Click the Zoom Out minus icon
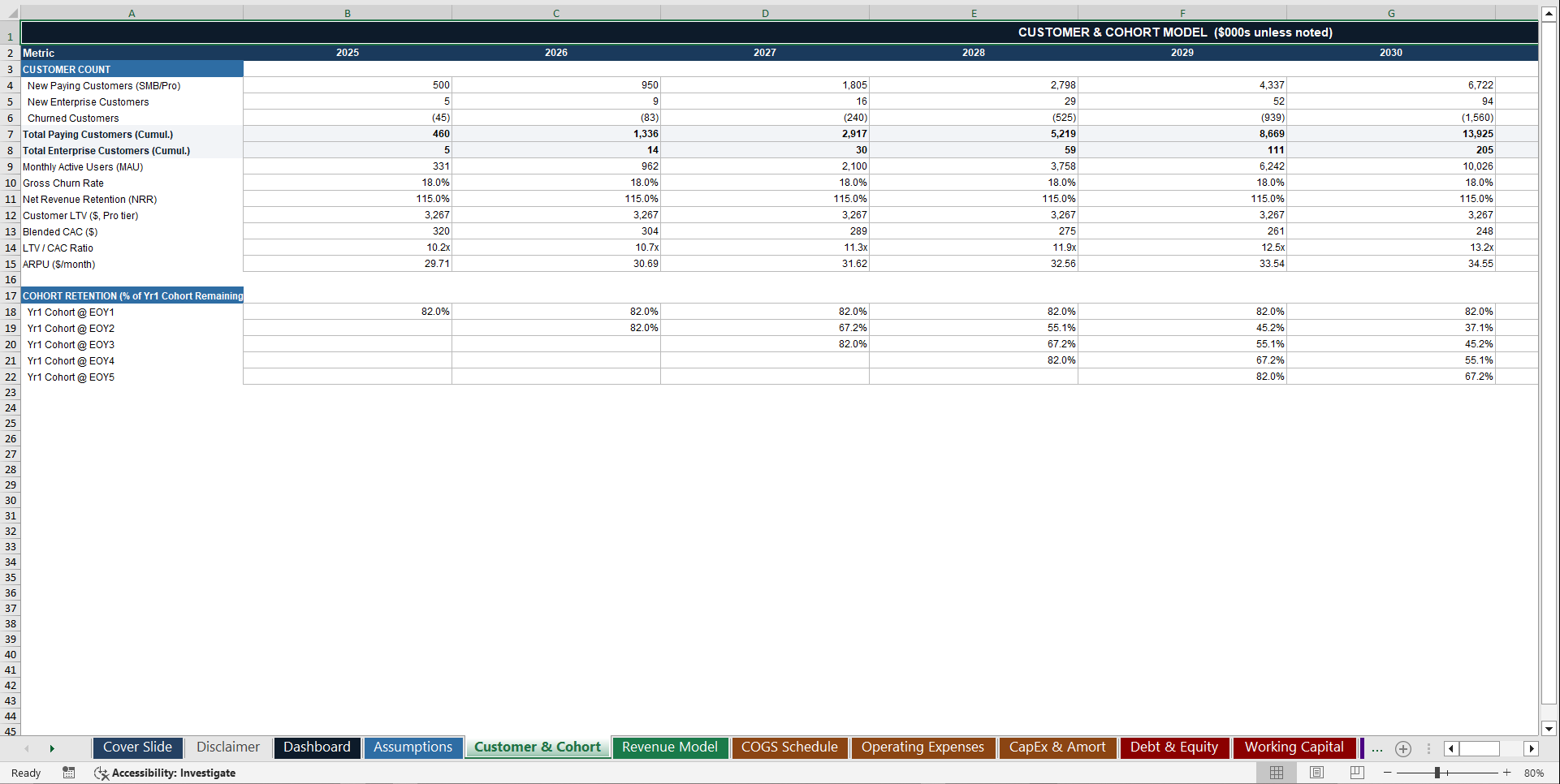This screenshot has width=1560, height=784. (1389, 773)
